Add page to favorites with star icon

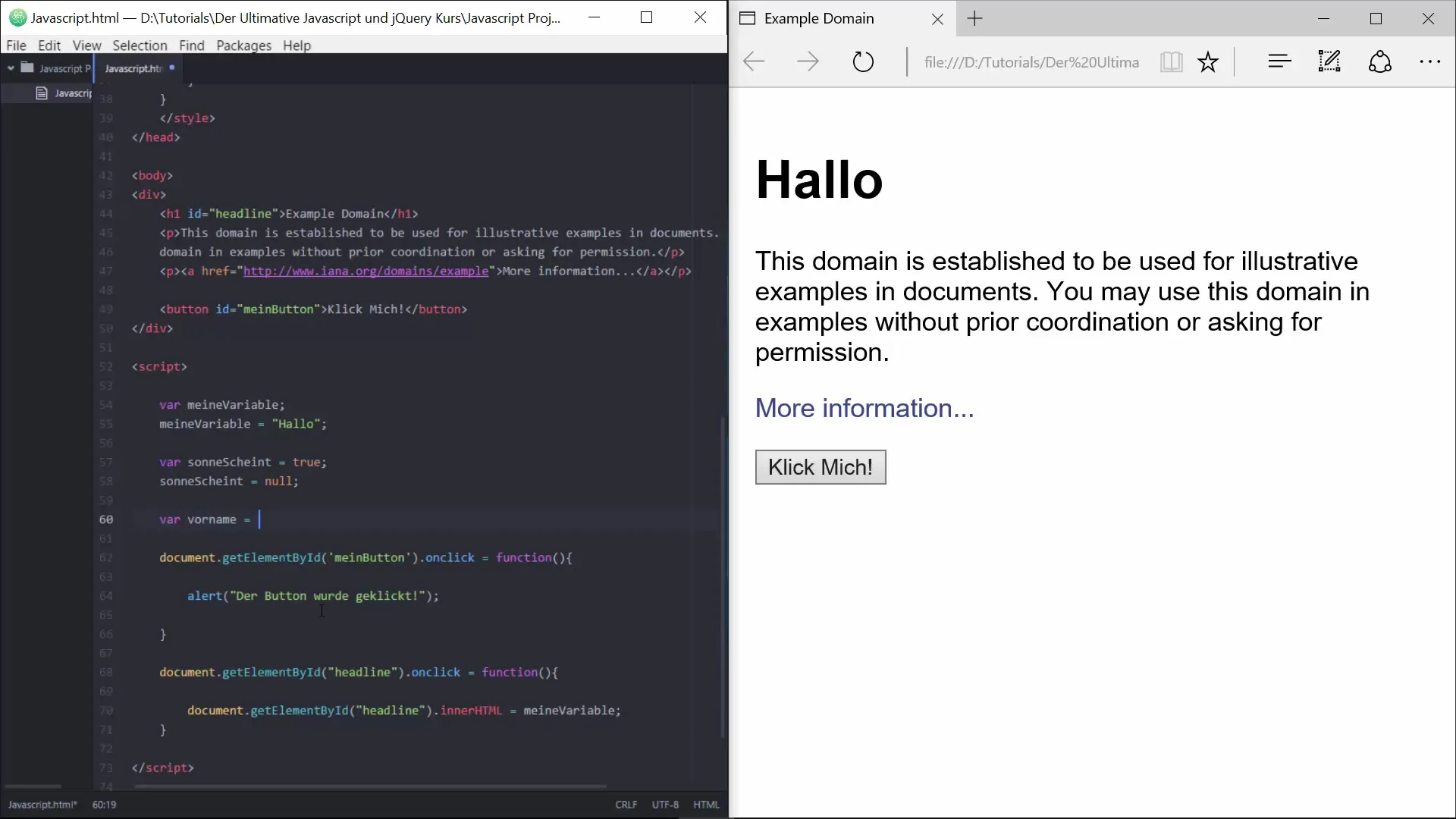click(1208, 61)
